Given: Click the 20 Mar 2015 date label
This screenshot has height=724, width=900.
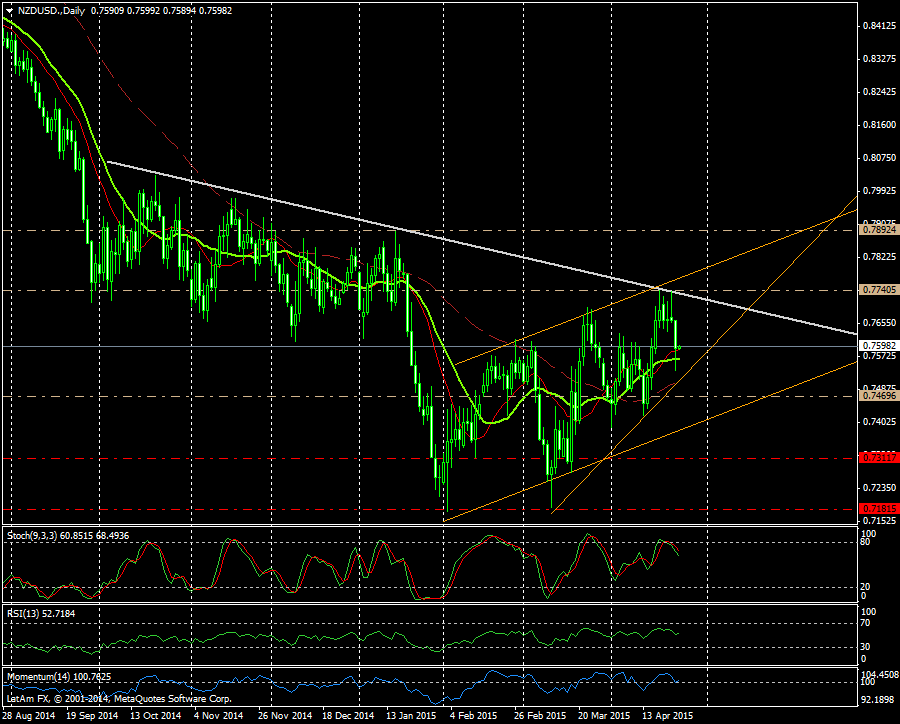Looking at the screenshot, I should pyautogui.click(x=603, y=716).
